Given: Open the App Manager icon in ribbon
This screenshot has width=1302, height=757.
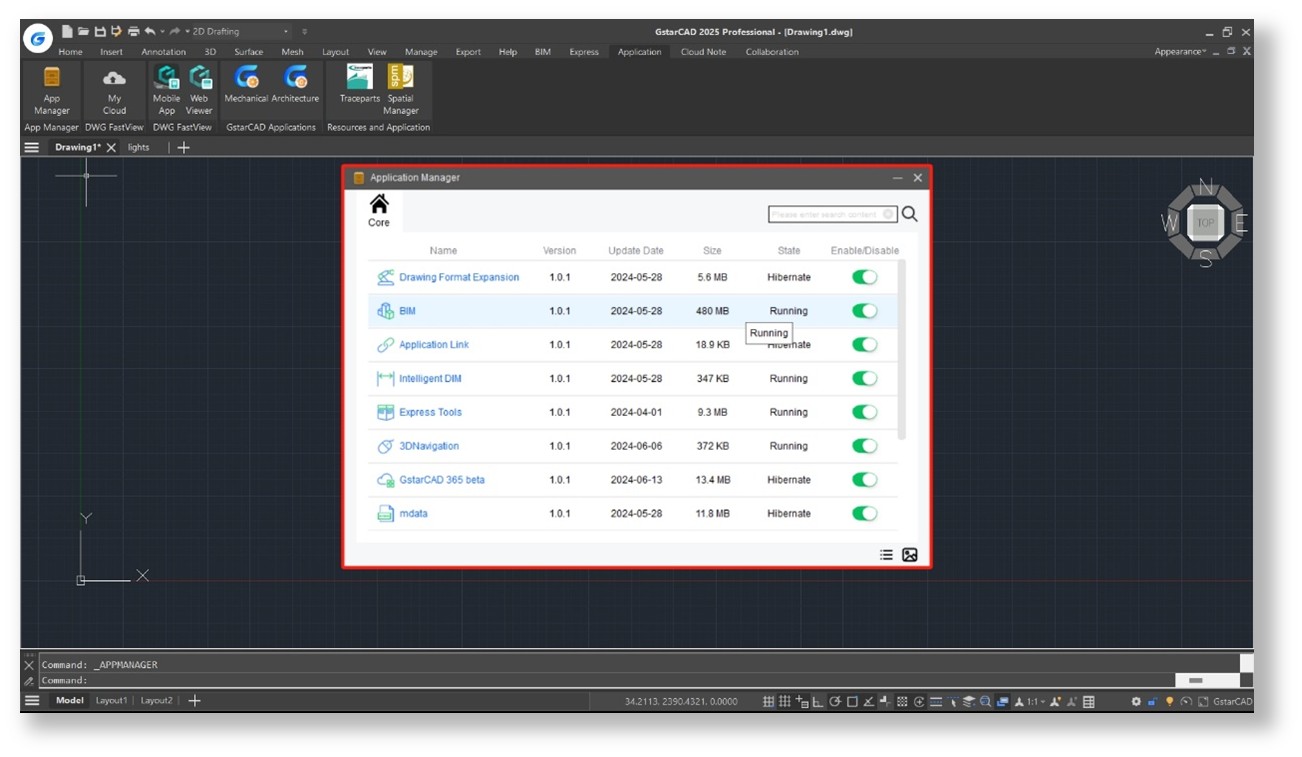Looking at the screenshot, I should pyautogui.click(x=52, y=78).
